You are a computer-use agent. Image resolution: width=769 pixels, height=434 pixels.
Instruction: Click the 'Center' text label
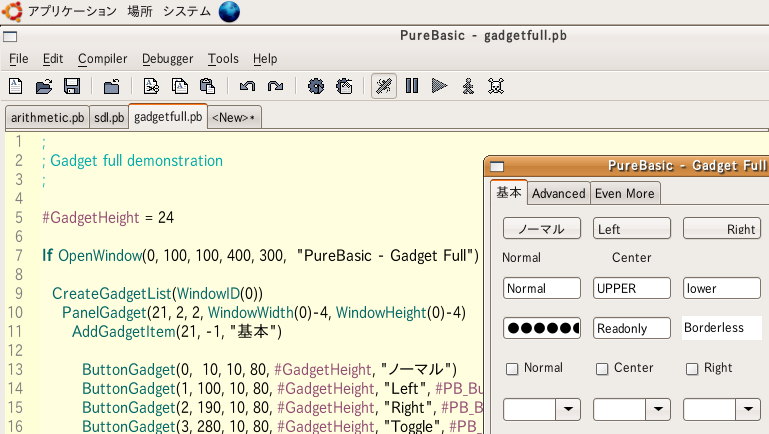click(x=632, y=258)
